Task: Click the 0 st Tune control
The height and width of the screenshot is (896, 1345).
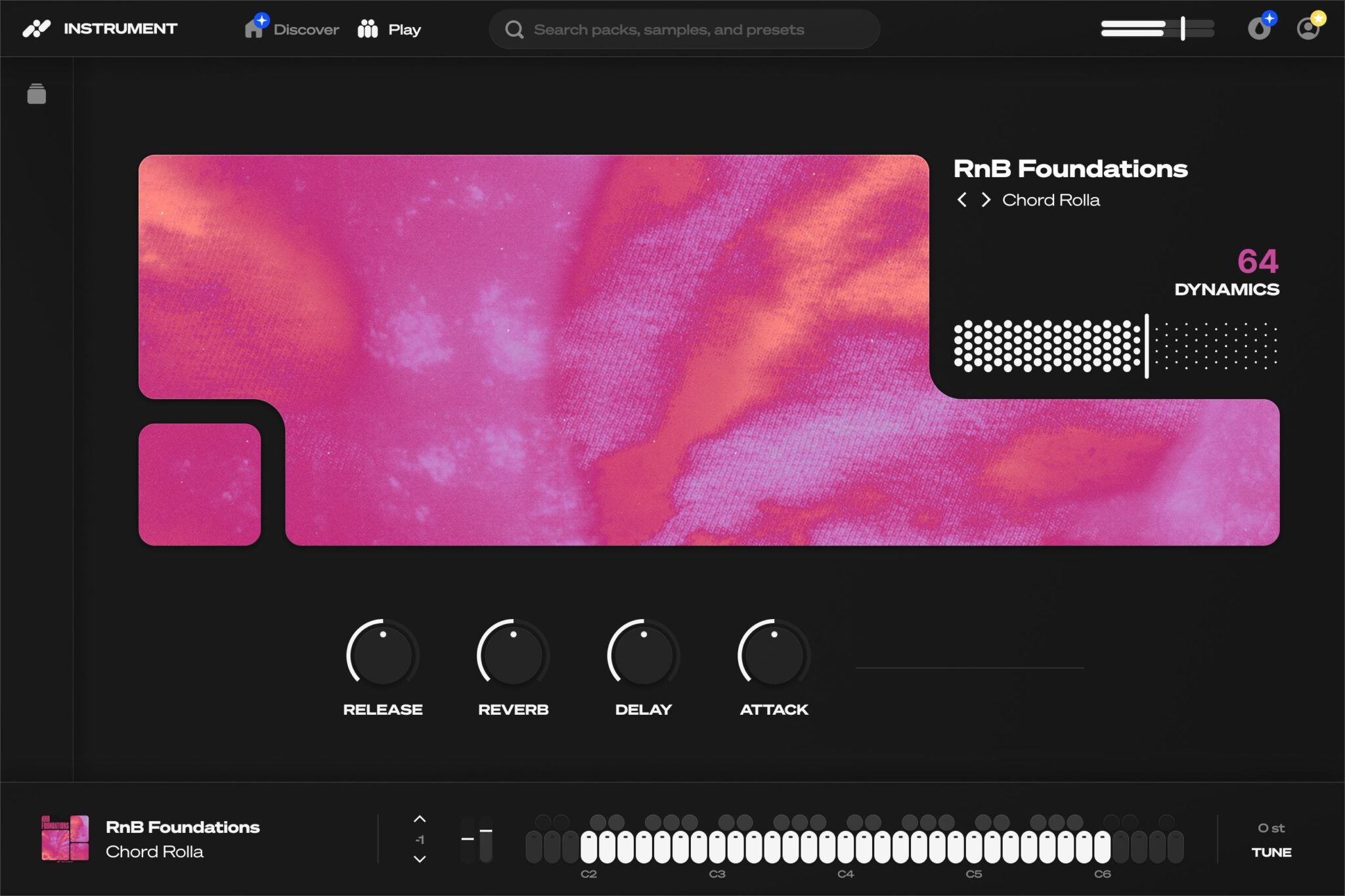Action: (x=1271, y=828)
